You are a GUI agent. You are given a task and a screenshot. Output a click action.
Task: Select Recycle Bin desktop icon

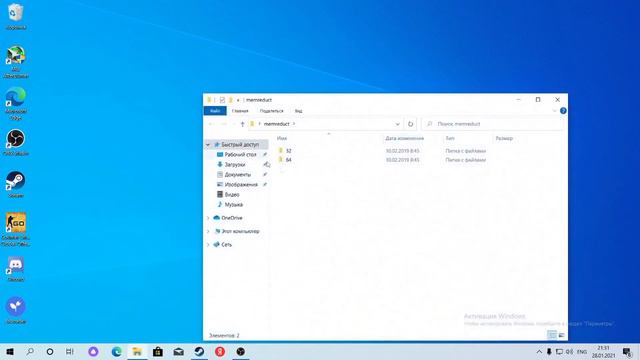click(x=16, y=17)
